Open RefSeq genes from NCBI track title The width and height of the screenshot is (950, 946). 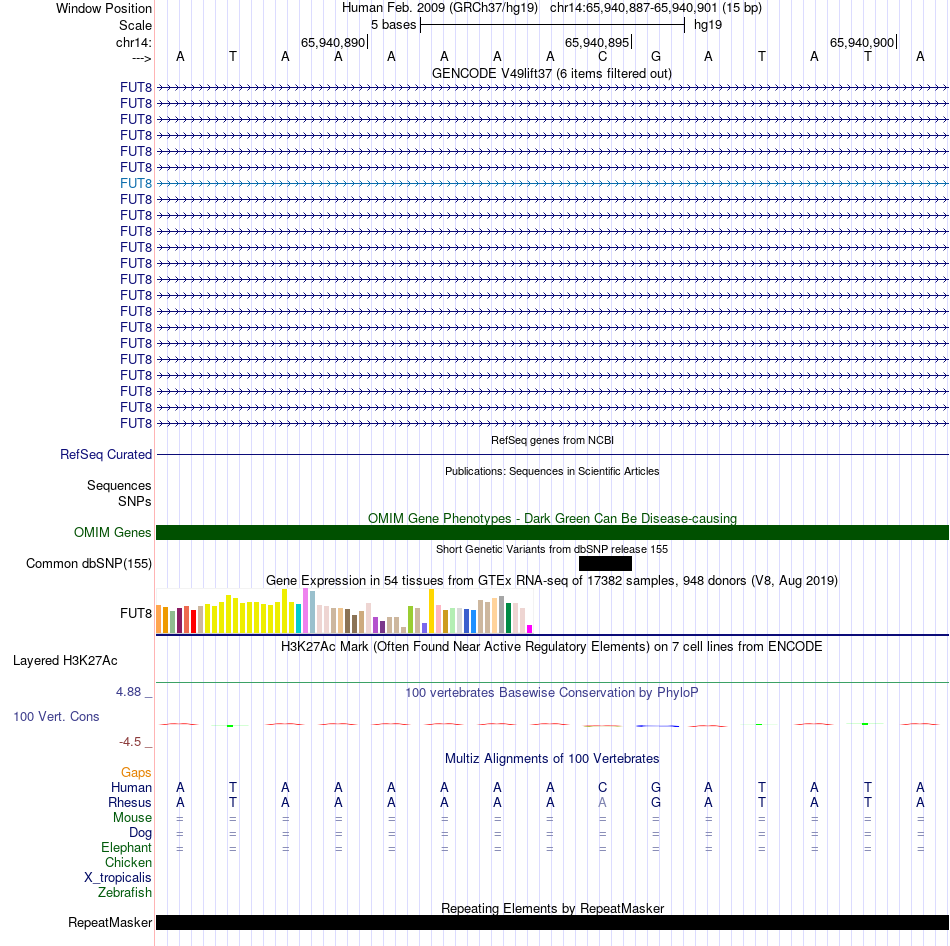[552, 440]
